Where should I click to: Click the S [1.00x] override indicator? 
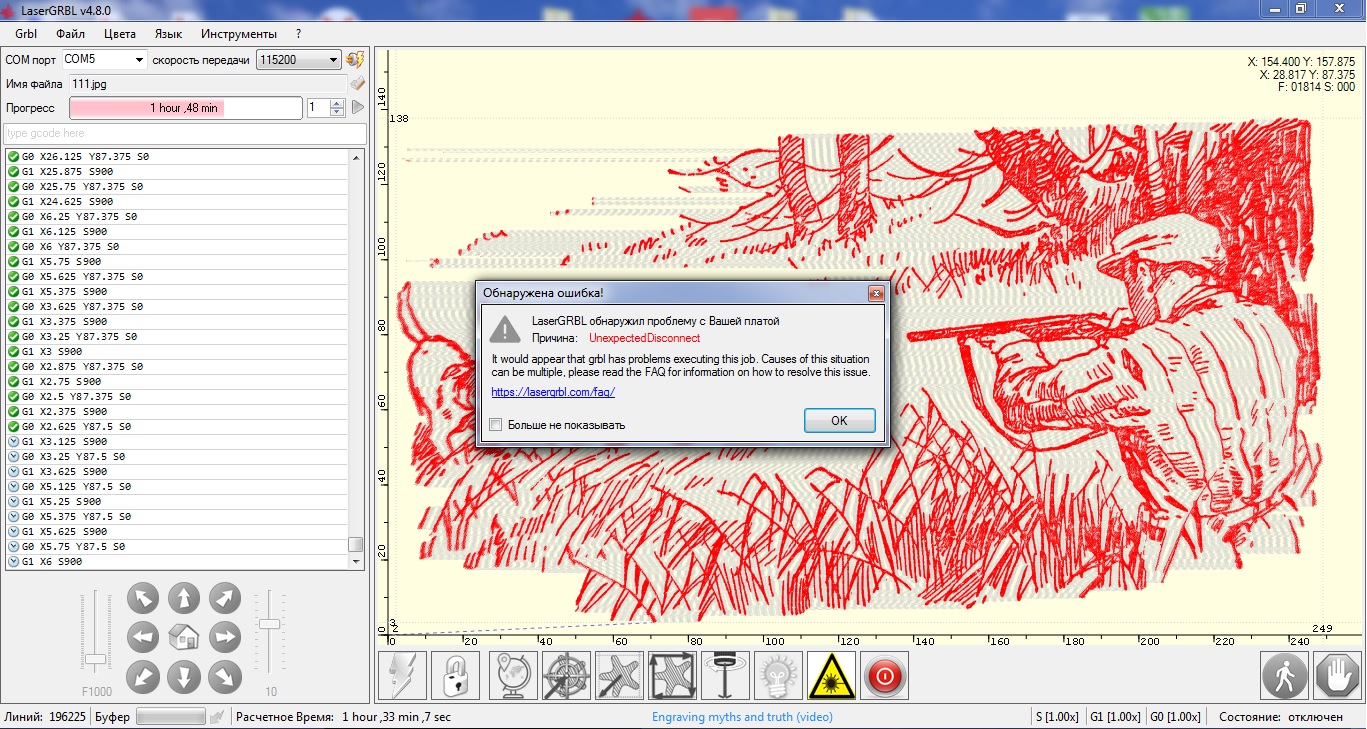1057,717
